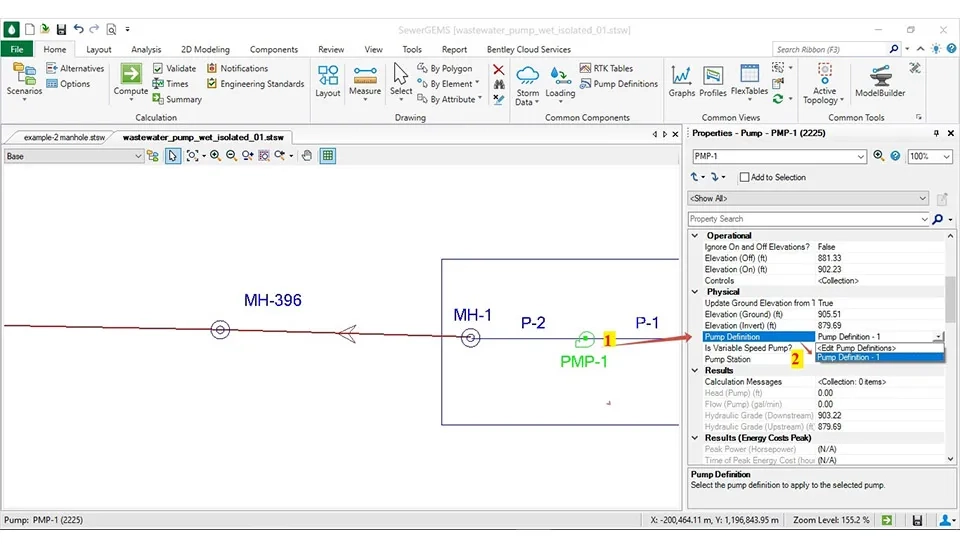Choose <Edit Pump Definitions> in the list
Image resolution: width=960 pixels, height=548 pixels.
[856, 348]
